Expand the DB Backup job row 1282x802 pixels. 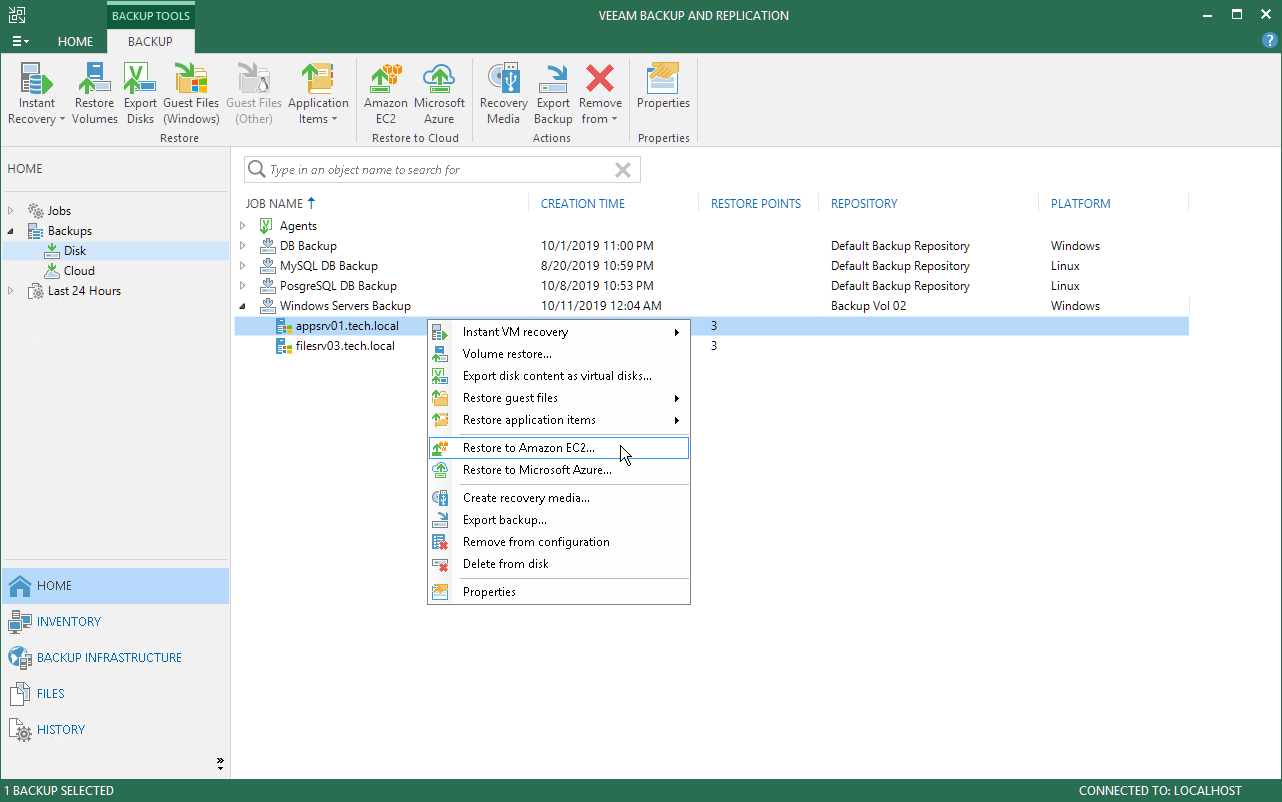pos(242,246)
